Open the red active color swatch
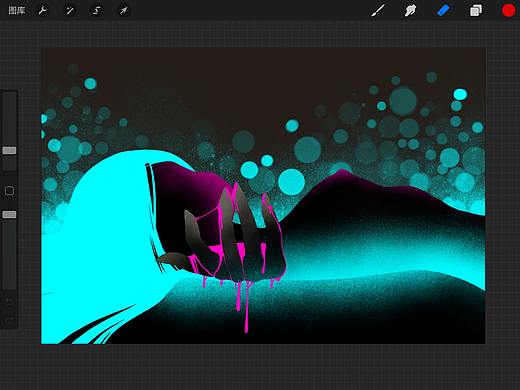Screen dimensions: 520x390 tap(508, 11)
